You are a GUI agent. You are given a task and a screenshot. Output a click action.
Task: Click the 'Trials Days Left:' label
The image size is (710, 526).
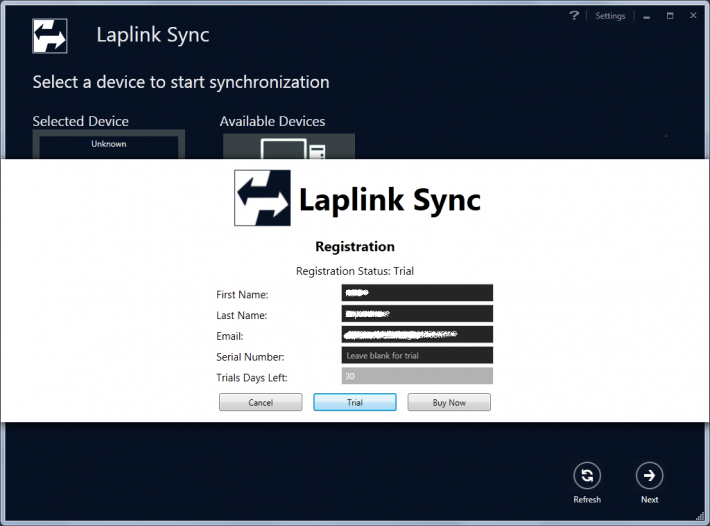[x=252, y=378]
